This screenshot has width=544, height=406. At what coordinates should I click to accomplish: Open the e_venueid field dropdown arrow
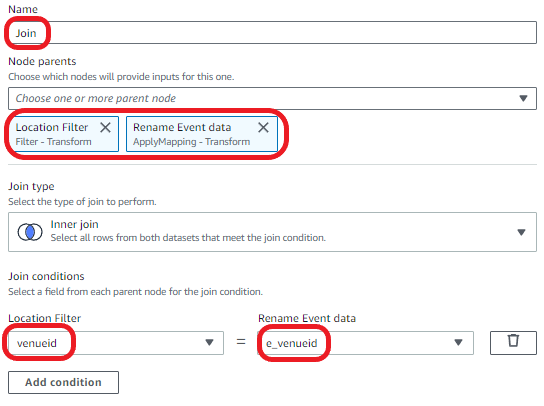458,342
